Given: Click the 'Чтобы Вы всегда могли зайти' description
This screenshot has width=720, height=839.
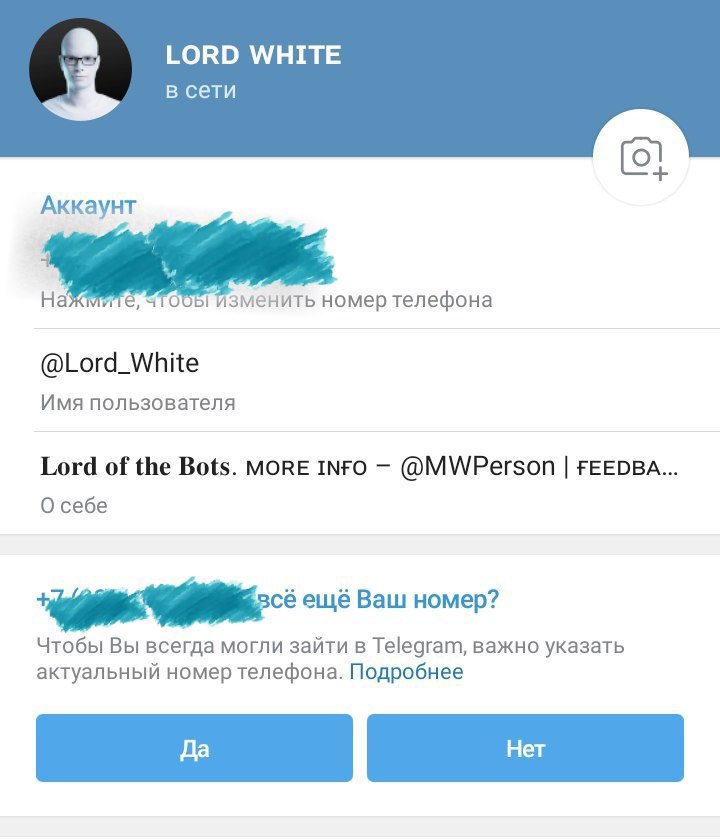Looking at the screenshot, I should tap(330, 659).
